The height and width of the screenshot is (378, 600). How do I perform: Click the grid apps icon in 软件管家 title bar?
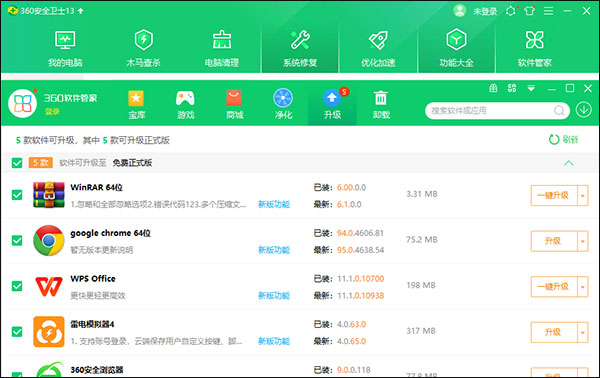[x=512, y=88]
